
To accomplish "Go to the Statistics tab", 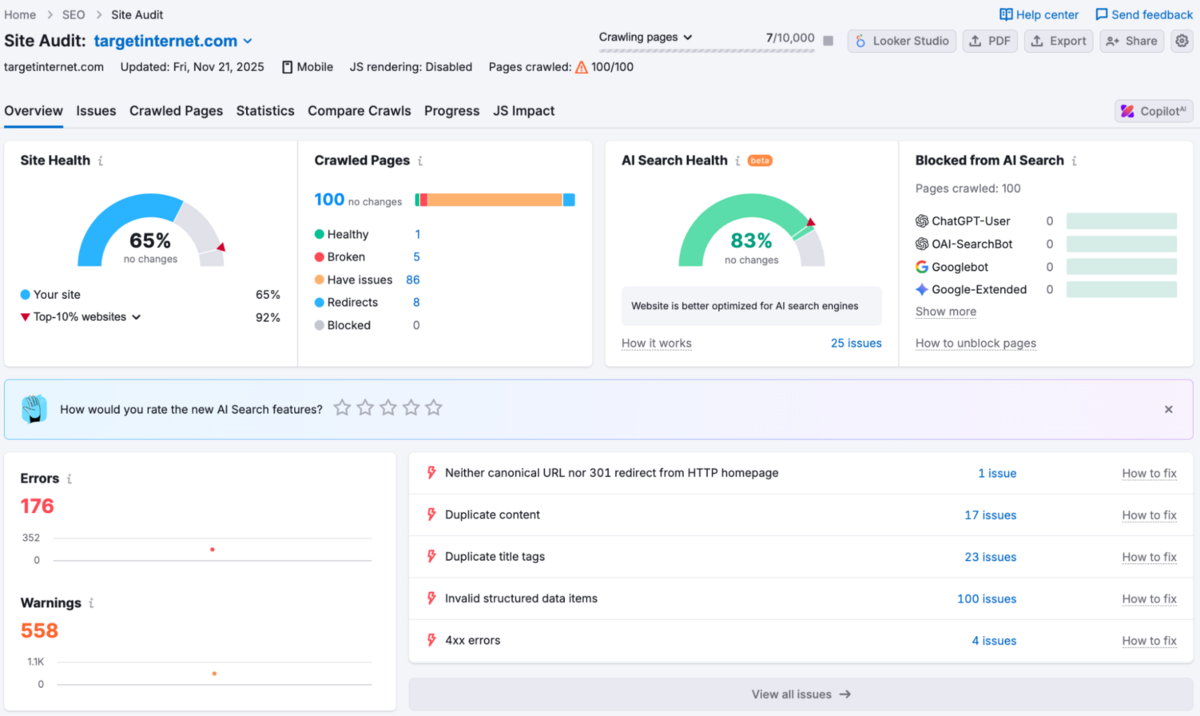I will click(265, 111).
